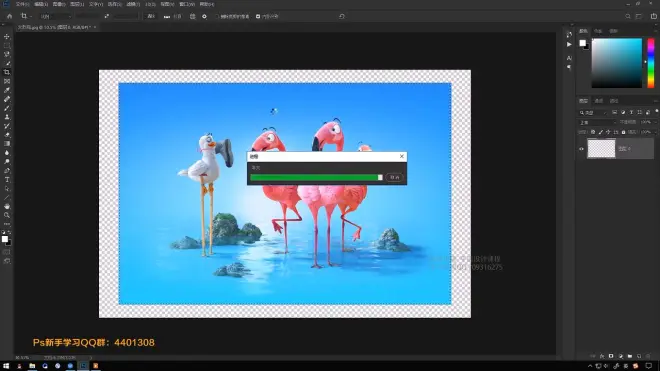Toggle shape layer filter icon
This screenshot has height=371, width=660.
640,112
